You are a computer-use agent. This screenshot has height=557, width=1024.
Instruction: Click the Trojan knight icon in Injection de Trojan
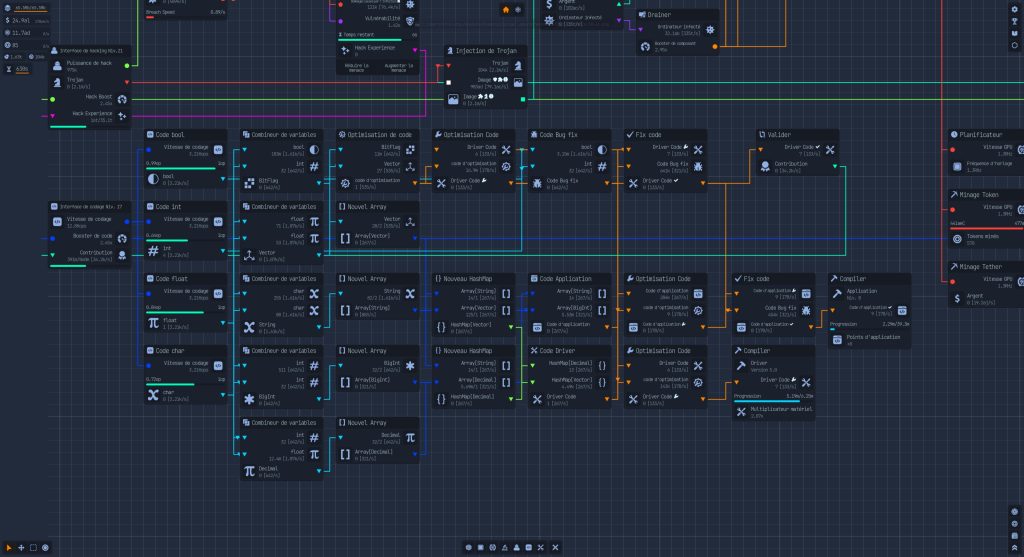pos(518,66)
